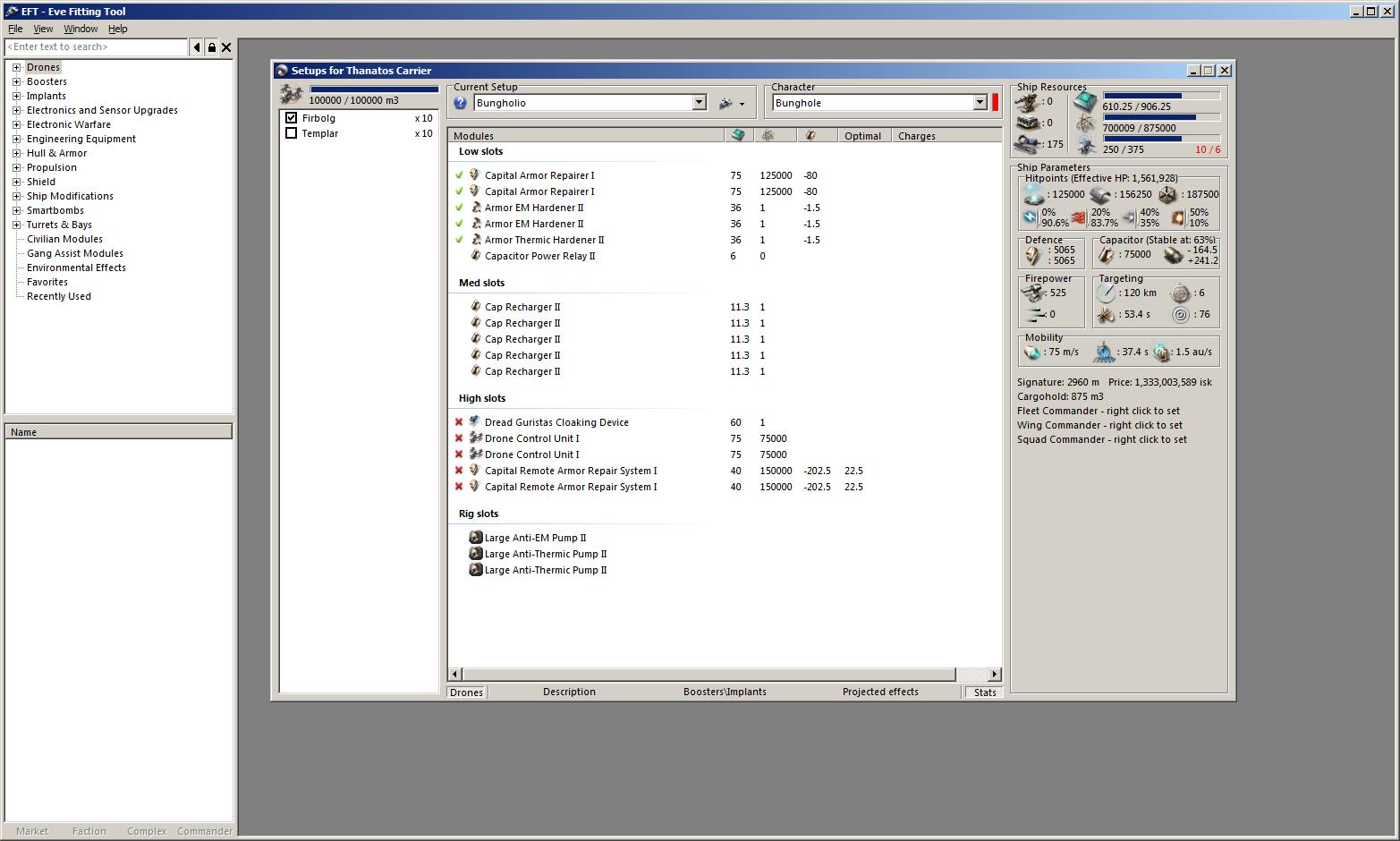Uncheck the Firbolg drone checkbox
The width and height of the screenshot is (1400, 841).
point(291,118)
